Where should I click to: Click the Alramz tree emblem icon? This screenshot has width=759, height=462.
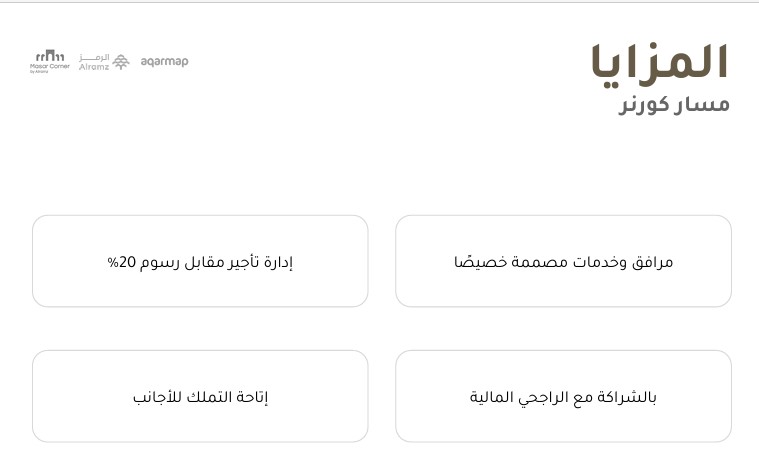pyautogui.click(x=120, y=62)
